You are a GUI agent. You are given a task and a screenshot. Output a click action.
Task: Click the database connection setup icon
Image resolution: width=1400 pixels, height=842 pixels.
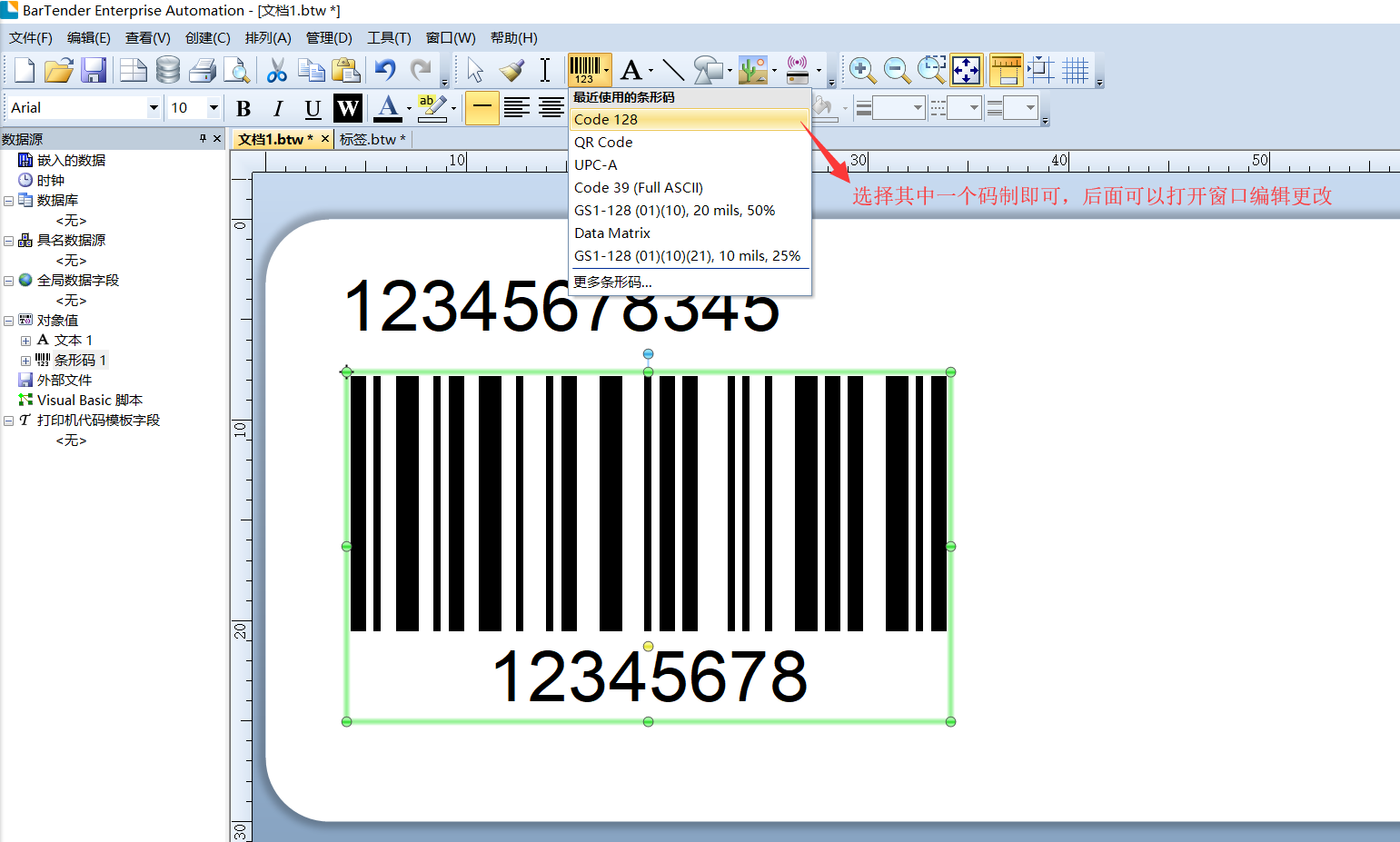pos(168,70)
